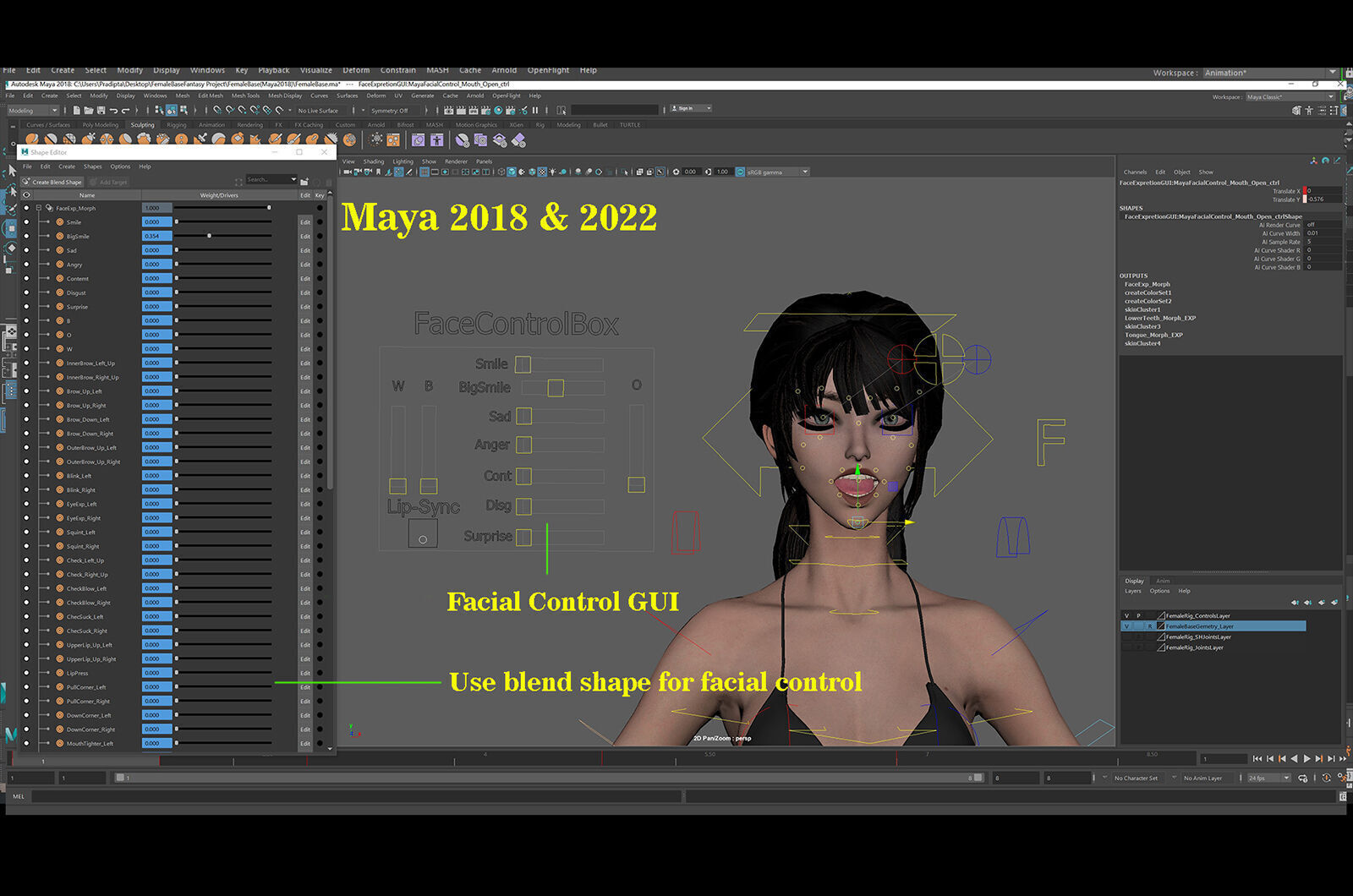Click the Create Blend Shape button
This screenshot has height=896, width=1353.
[52, 182]
